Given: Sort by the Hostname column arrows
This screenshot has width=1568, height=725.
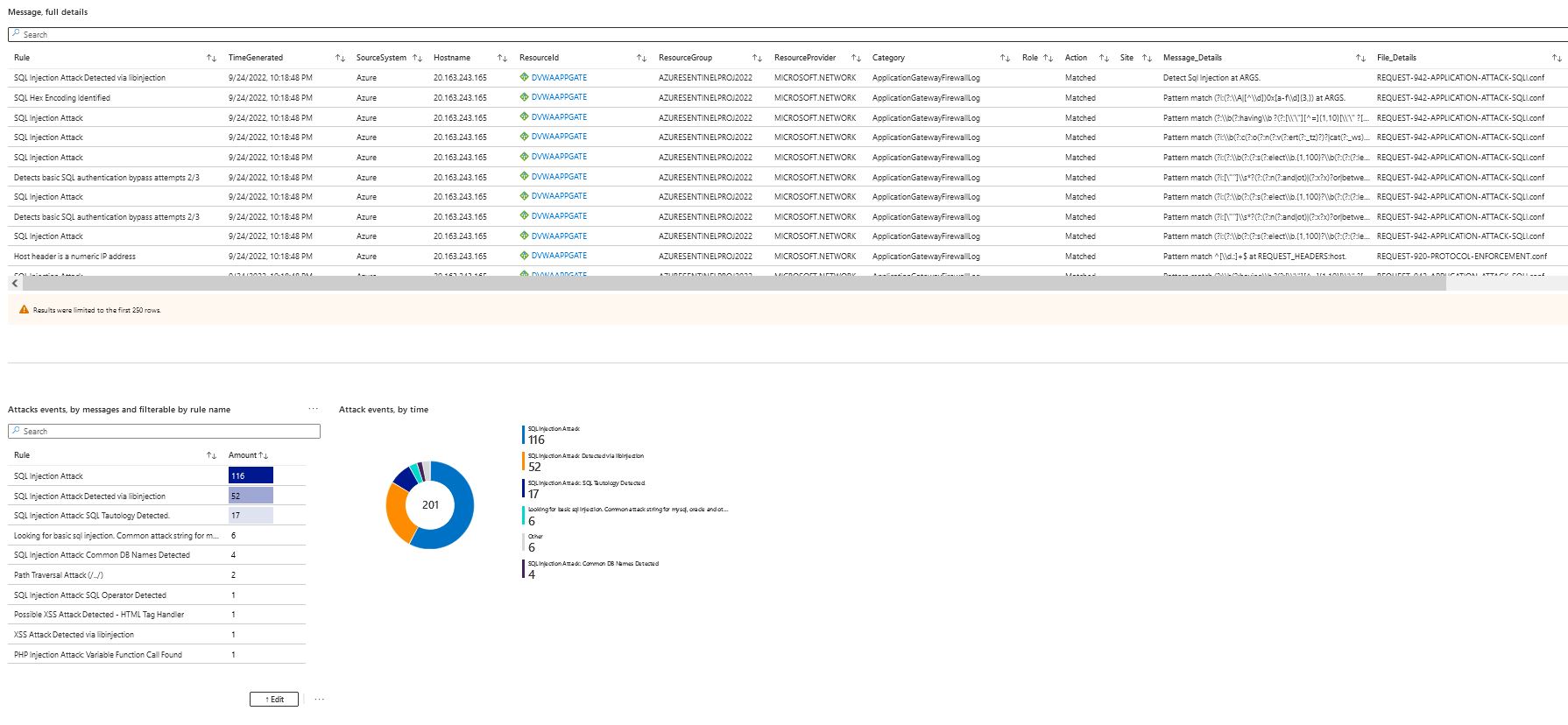Looking at the screenshot, I should [502, 58].
